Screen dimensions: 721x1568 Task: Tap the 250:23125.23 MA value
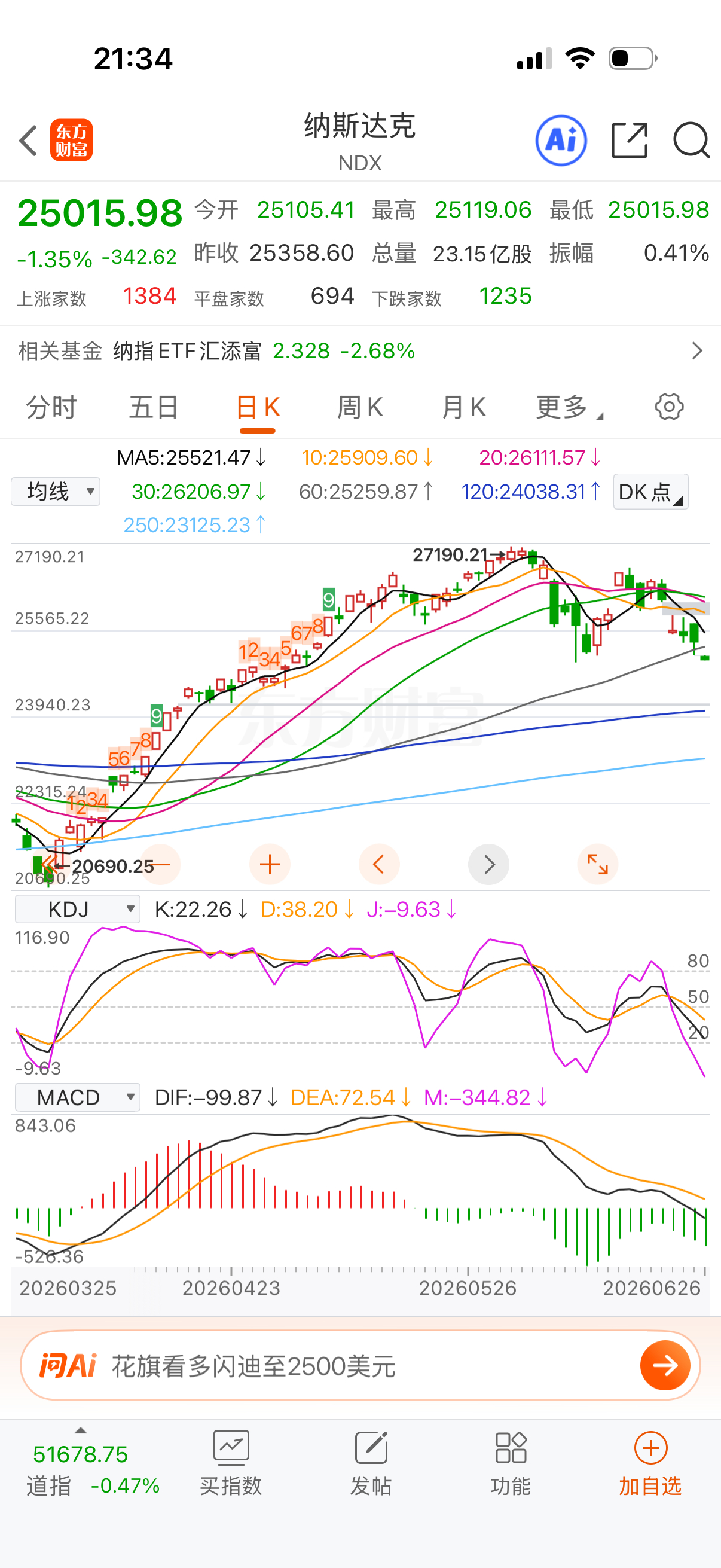coord(195,524)
